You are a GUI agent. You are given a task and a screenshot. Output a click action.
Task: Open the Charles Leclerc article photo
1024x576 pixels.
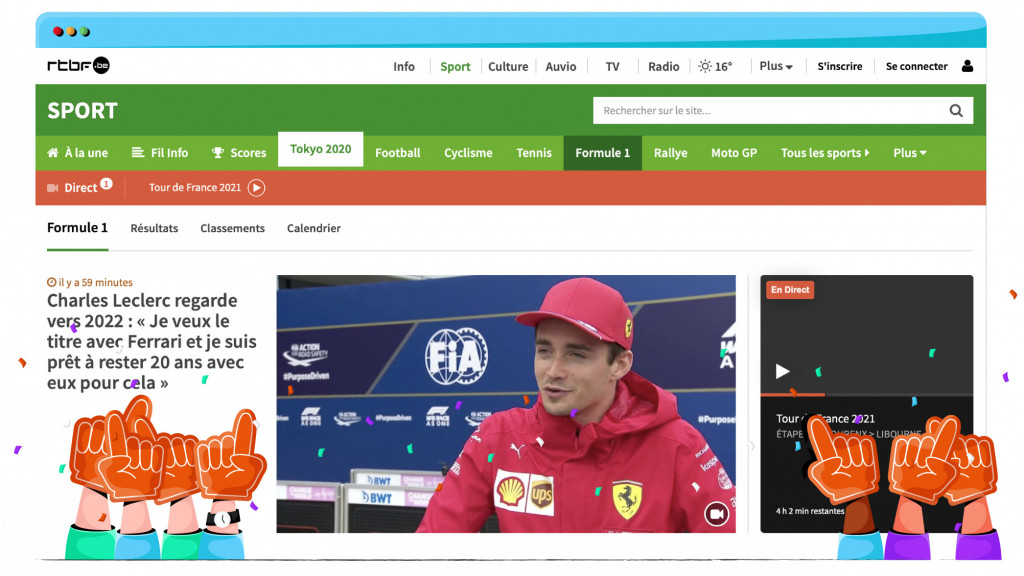click(x=506, y=404)
